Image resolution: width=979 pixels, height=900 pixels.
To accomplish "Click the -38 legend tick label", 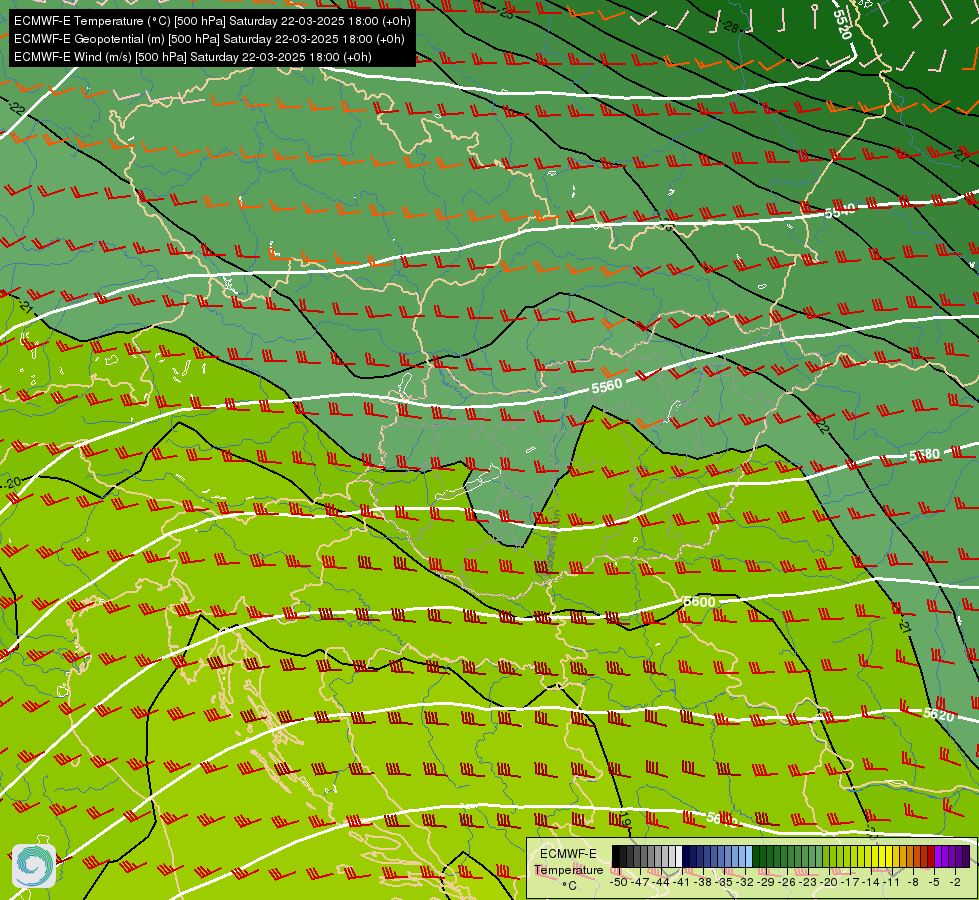I will tap(704, 882).
